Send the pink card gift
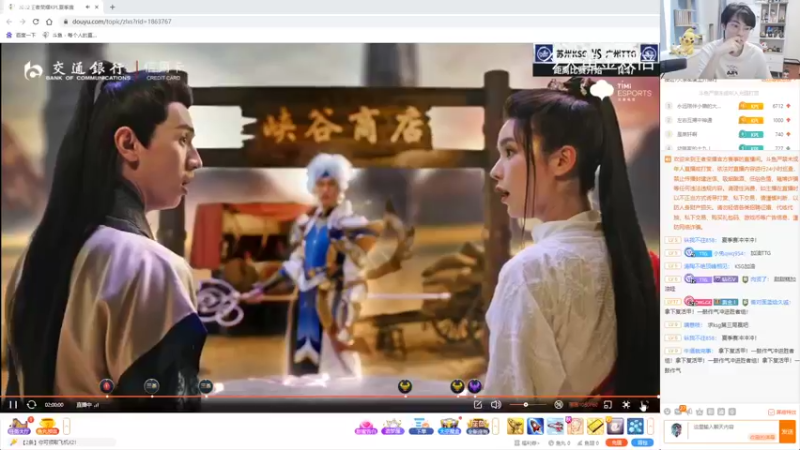This screenshot has width=800, height=450. (x=575, y=426)
